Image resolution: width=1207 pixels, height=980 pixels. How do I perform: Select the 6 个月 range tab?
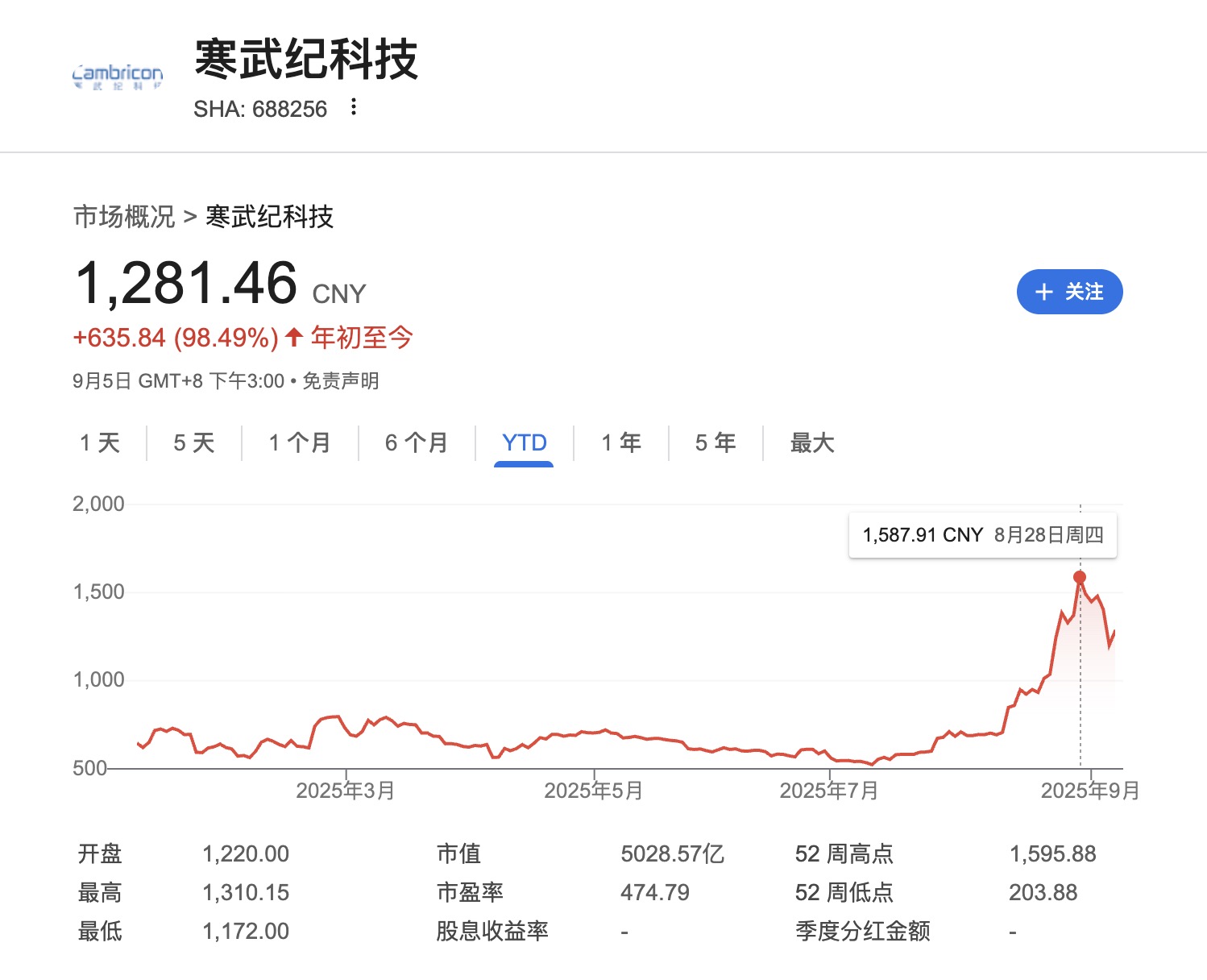[417, 442]
